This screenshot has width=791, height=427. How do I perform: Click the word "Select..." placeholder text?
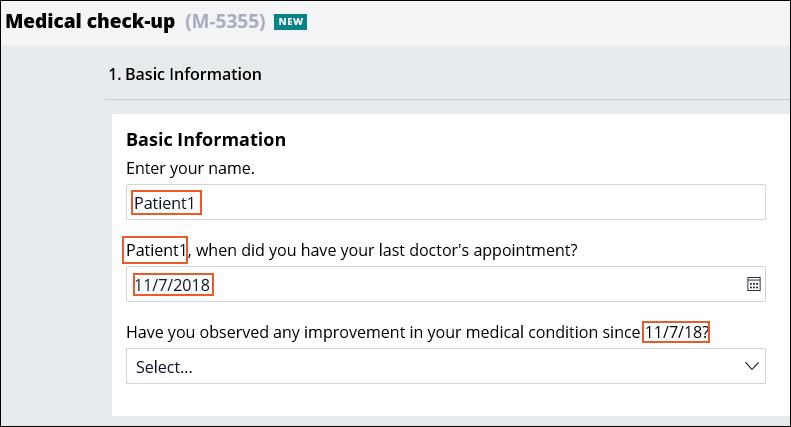(x=164, y=367)
